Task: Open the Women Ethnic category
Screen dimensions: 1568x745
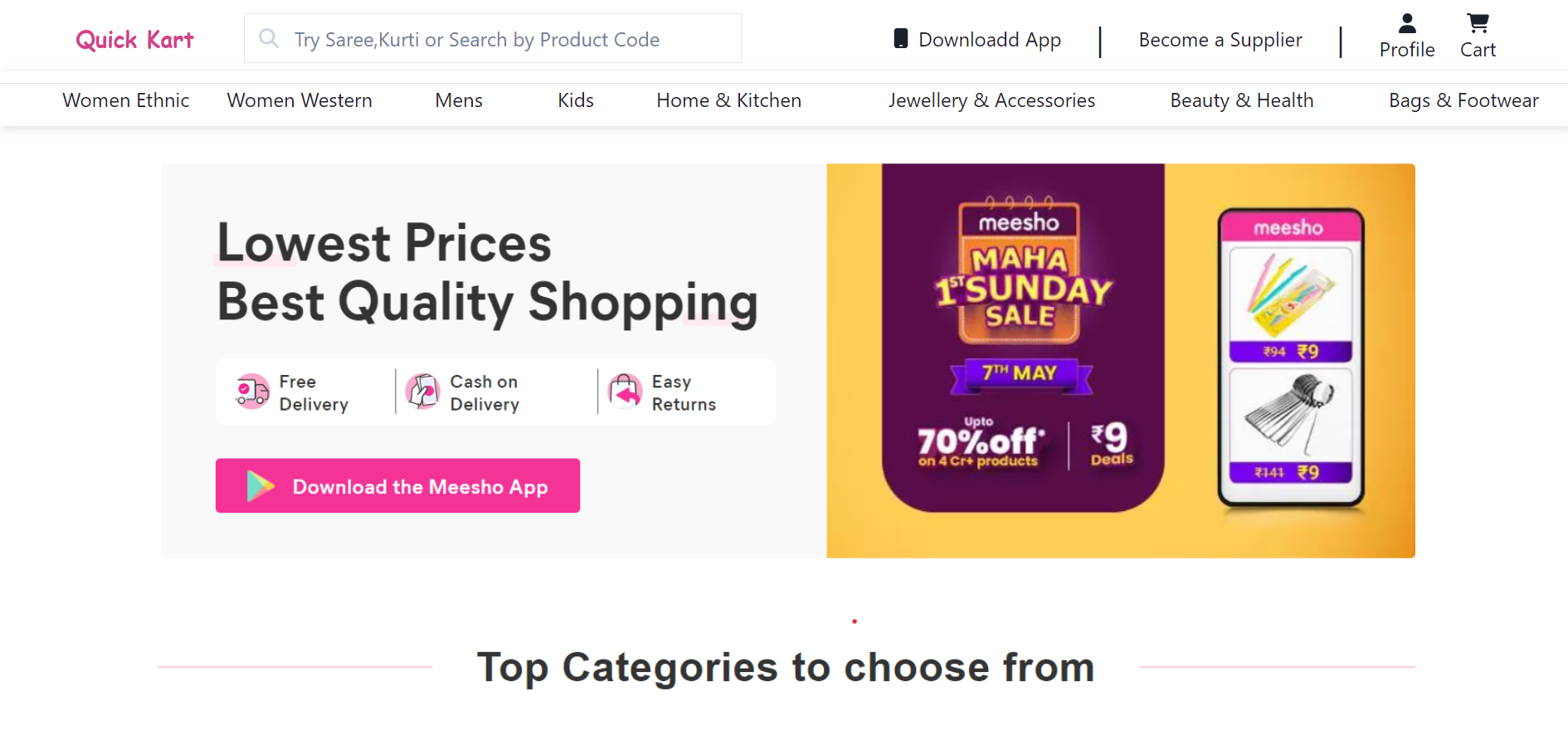Action: pos(125,100)
